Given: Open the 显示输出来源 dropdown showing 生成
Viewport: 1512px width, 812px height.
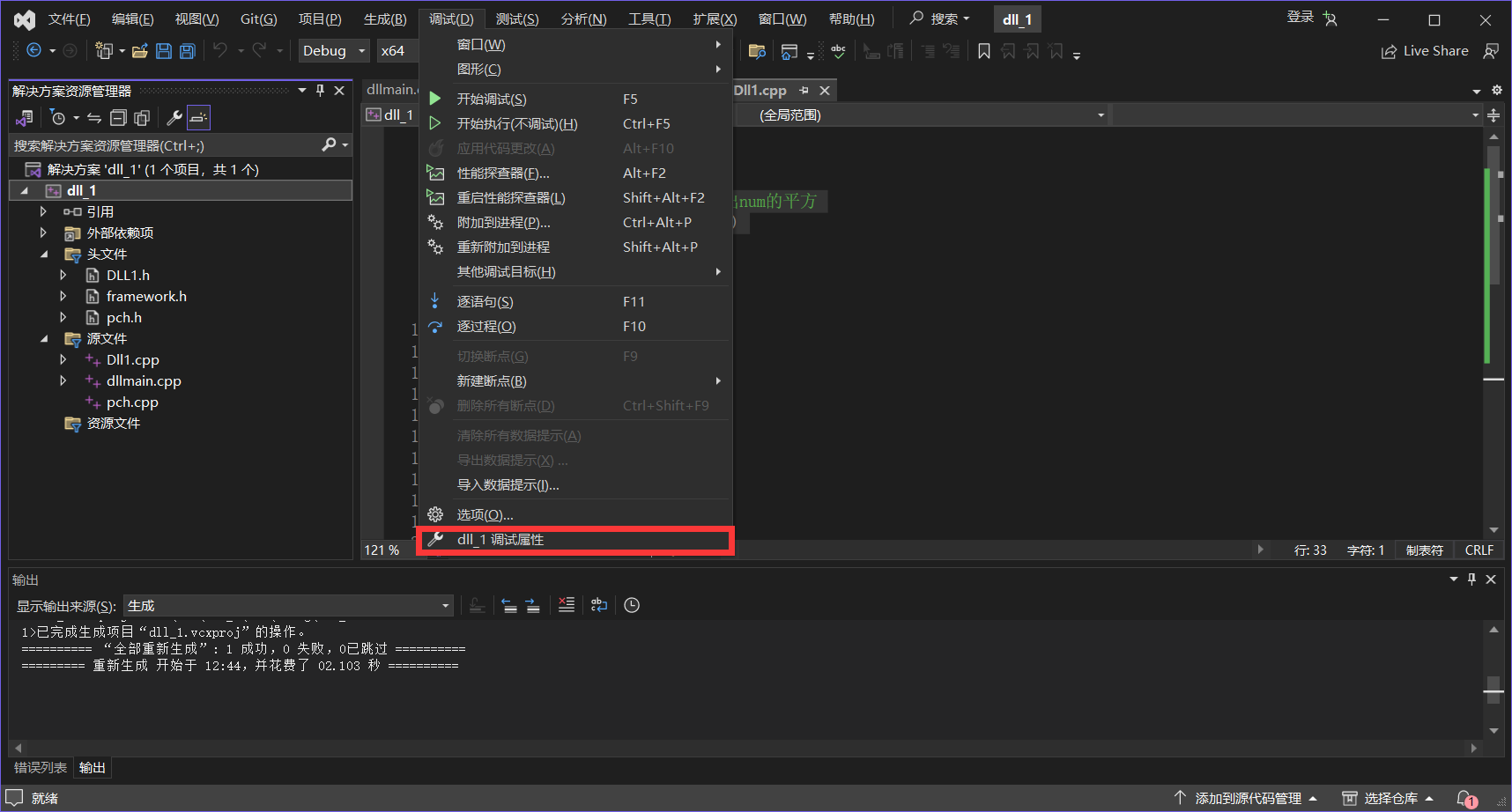Looking at the screenshot, I should (288, 606).
